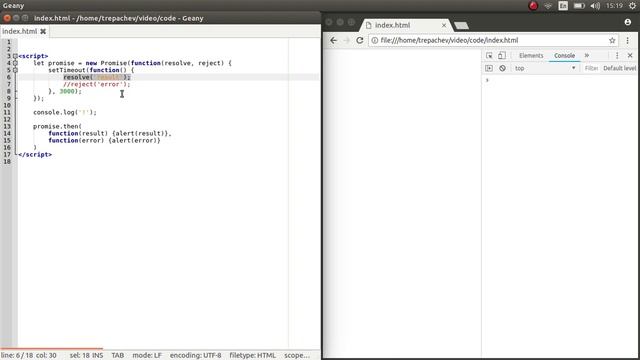Click 'TAB' indicator in status bar

click(x=118, y=355)
